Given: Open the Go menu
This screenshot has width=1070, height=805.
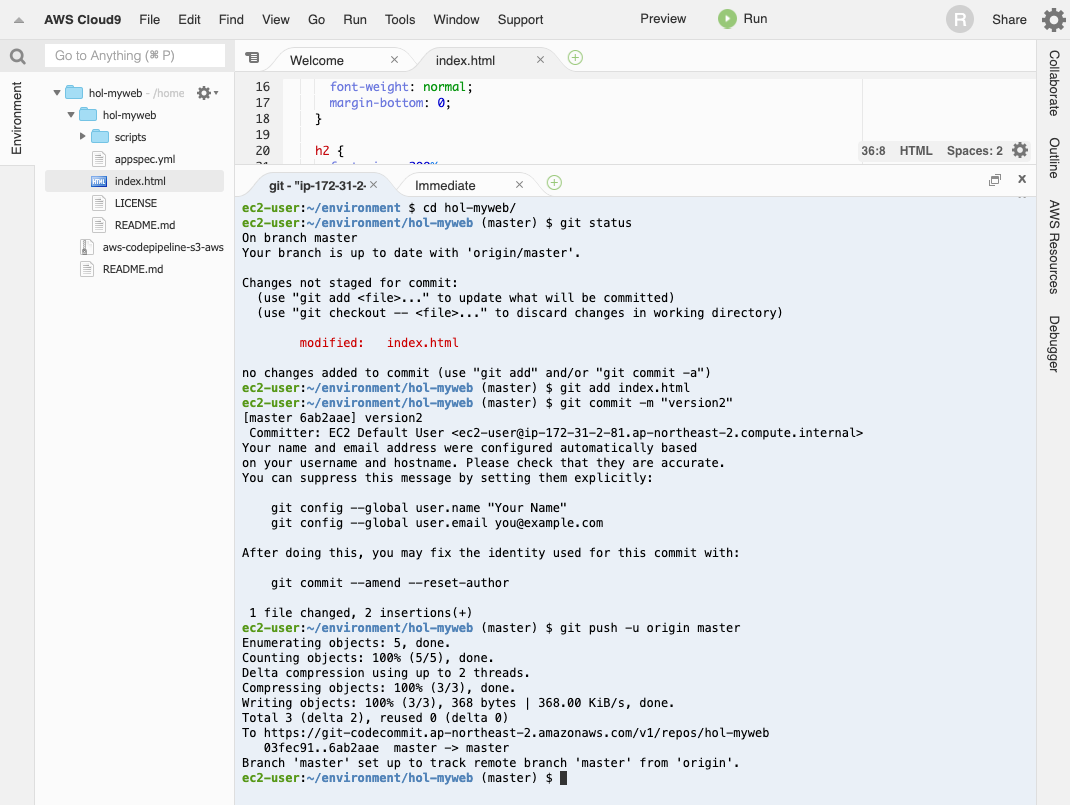Looking at the screenshot, I should pos(317,20).
